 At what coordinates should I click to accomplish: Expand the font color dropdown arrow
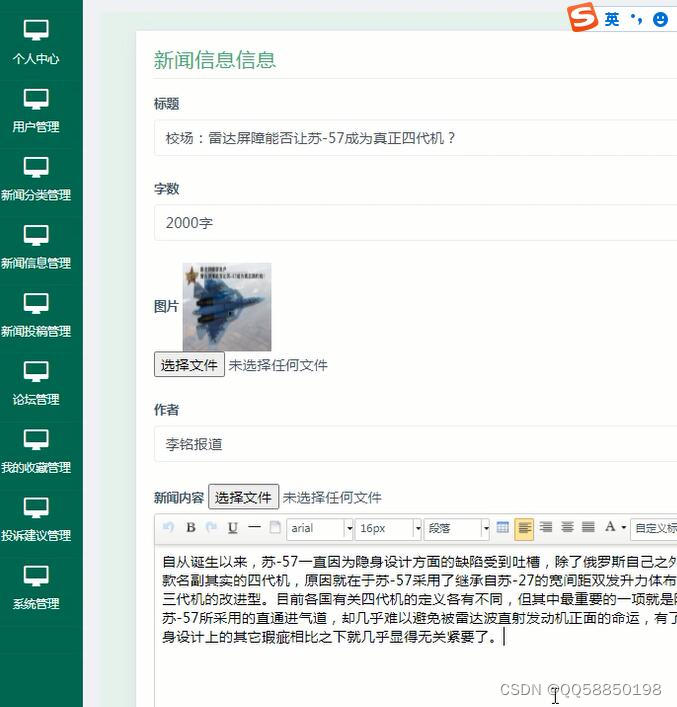pyautogui.click(x=624, y=527)
